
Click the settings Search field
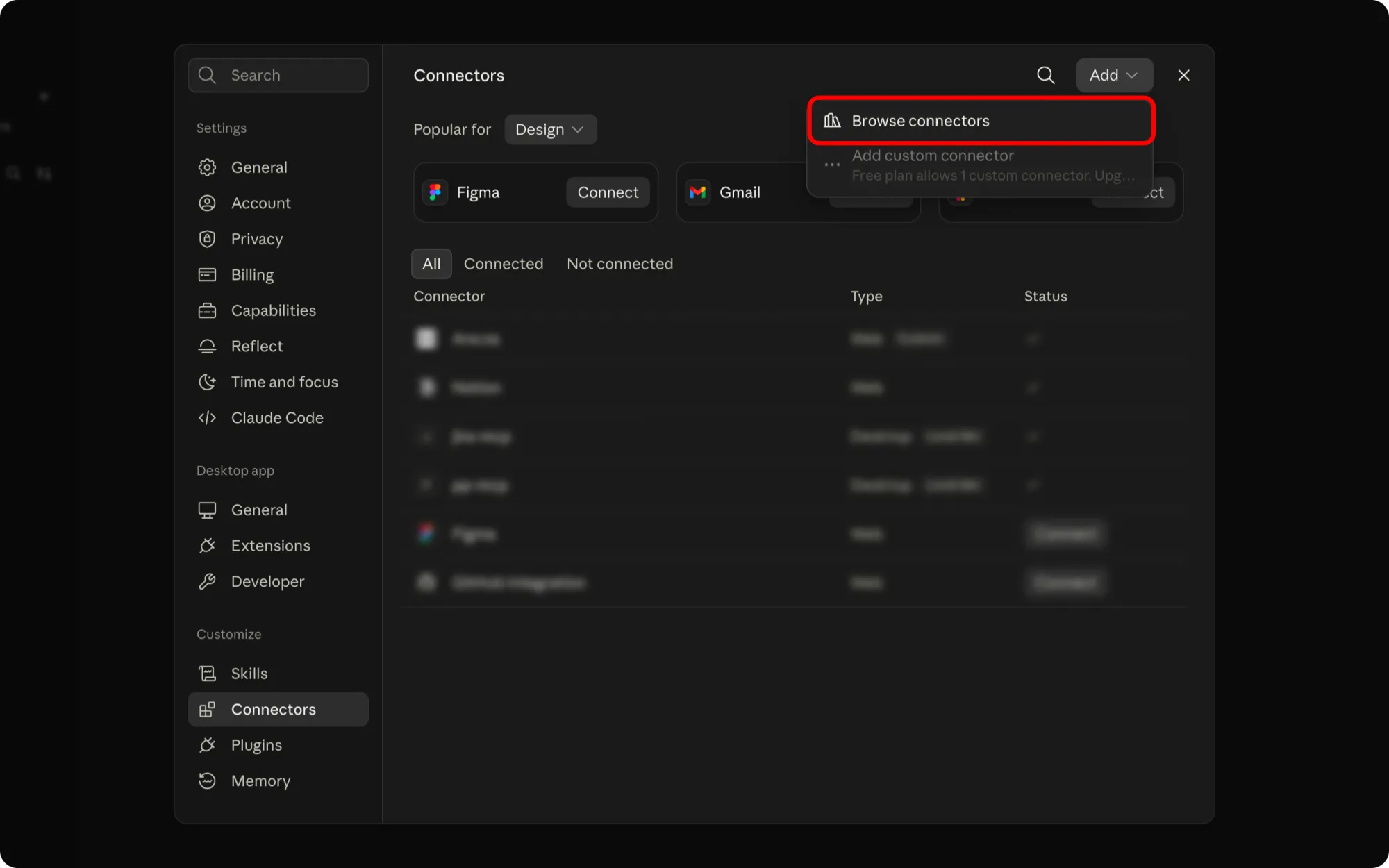[278, 75]
